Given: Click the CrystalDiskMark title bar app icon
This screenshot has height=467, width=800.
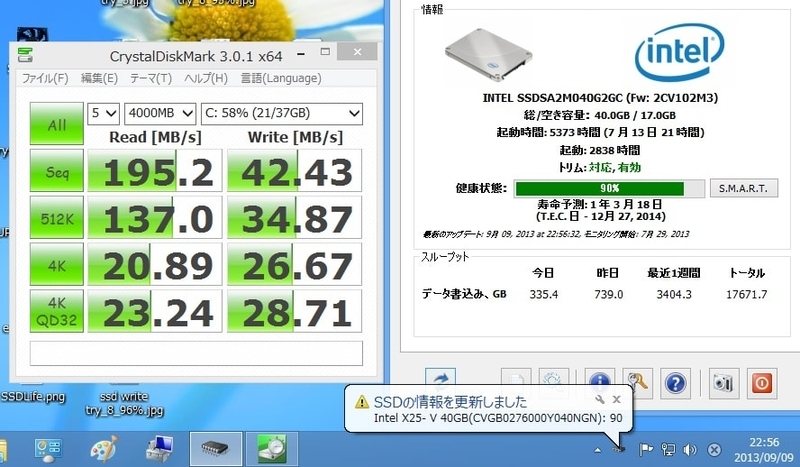Looking at the screenshot, I should pos(25,54).
